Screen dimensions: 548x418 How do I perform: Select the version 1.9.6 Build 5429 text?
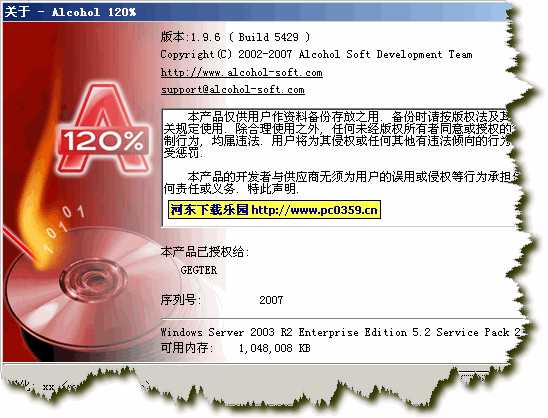(235, 37)
